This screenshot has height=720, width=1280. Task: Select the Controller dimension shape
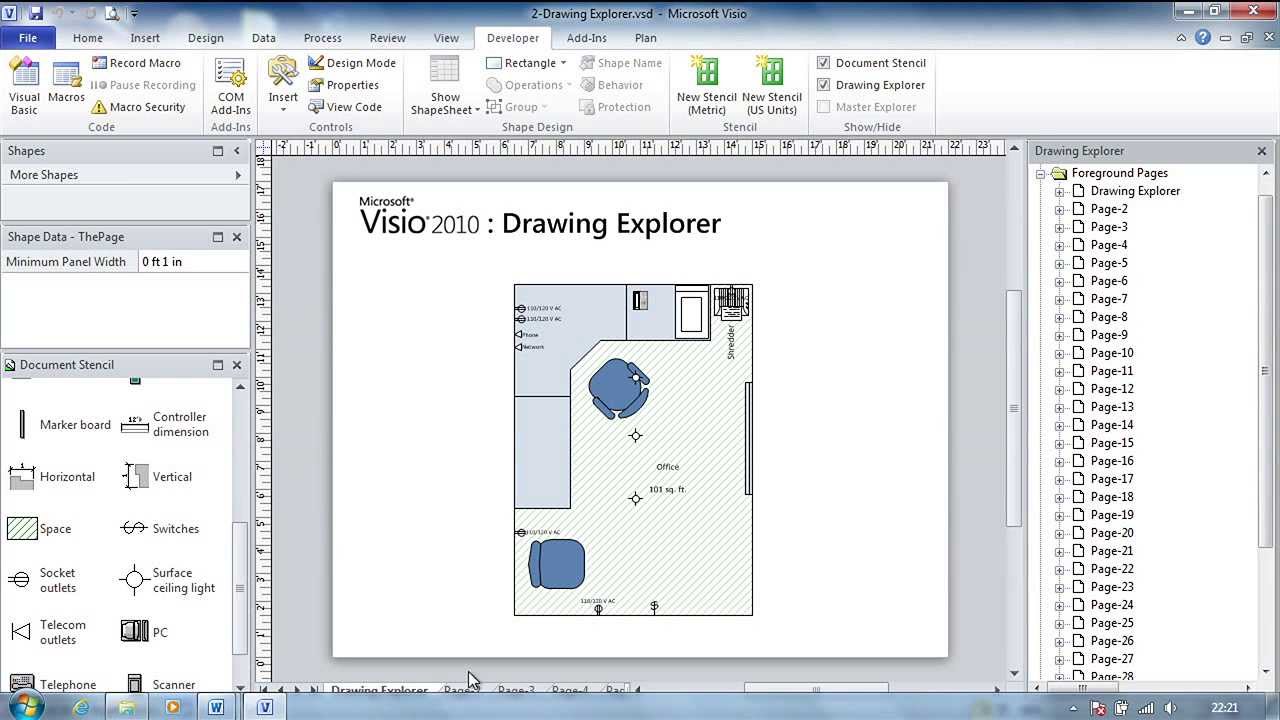[x=166, y=425]
